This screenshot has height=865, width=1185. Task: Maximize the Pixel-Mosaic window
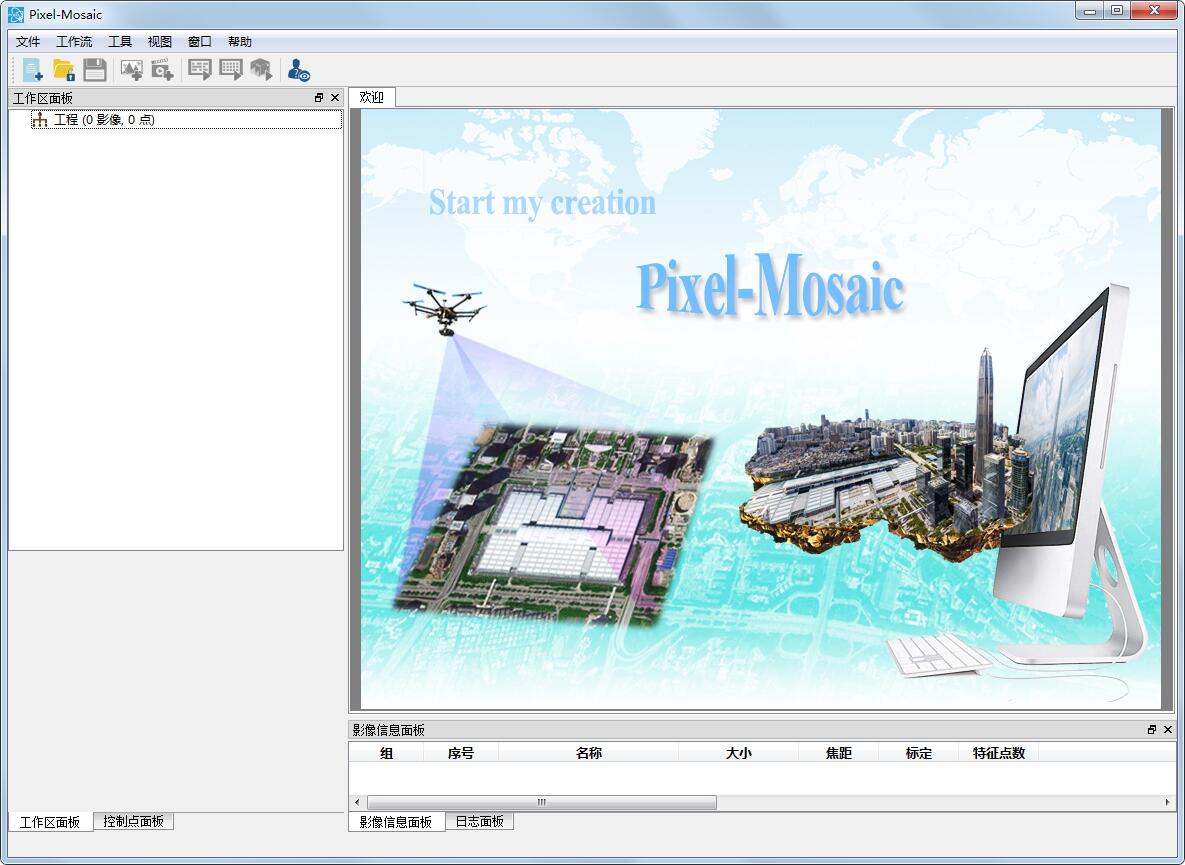(1117, 11)
